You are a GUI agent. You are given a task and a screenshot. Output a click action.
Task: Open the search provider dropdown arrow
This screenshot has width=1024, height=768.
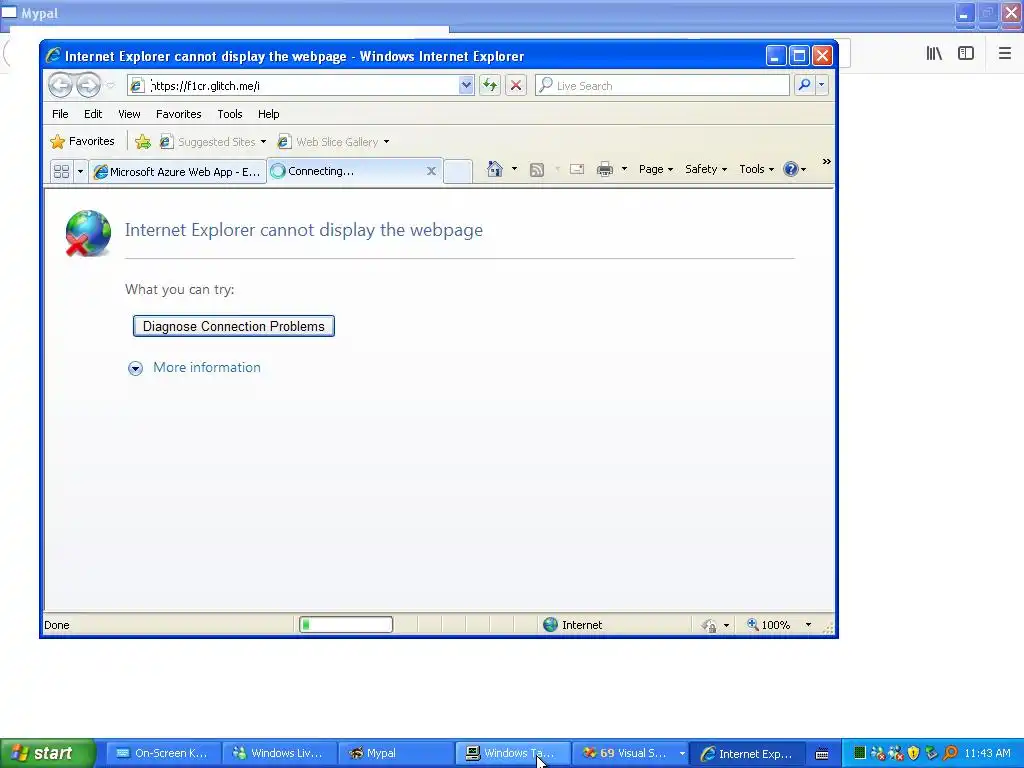pos(822,85)
